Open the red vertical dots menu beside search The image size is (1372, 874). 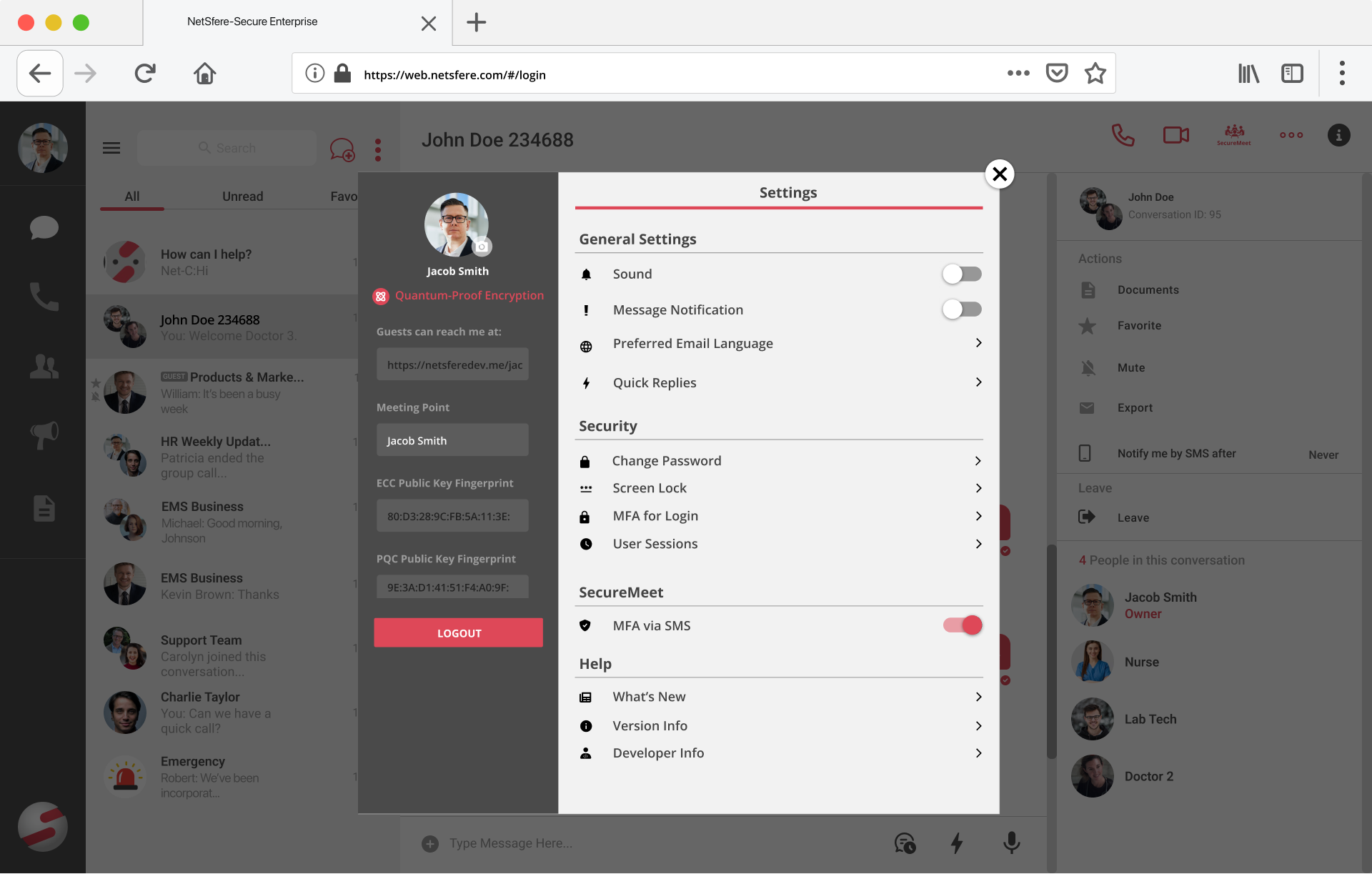(x=378, y=149)
